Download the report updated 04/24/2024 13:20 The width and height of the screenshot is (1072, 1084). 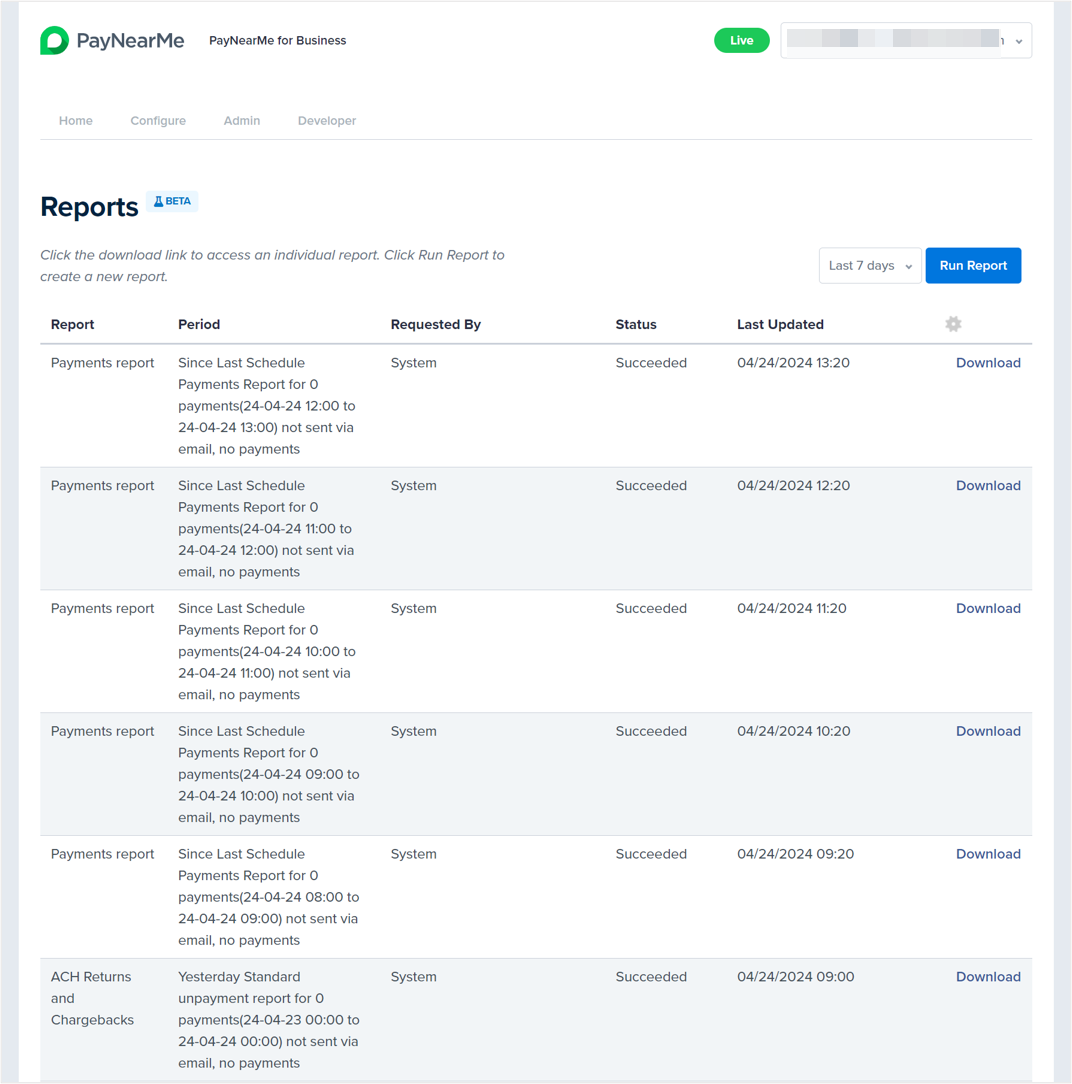[988, 363]
